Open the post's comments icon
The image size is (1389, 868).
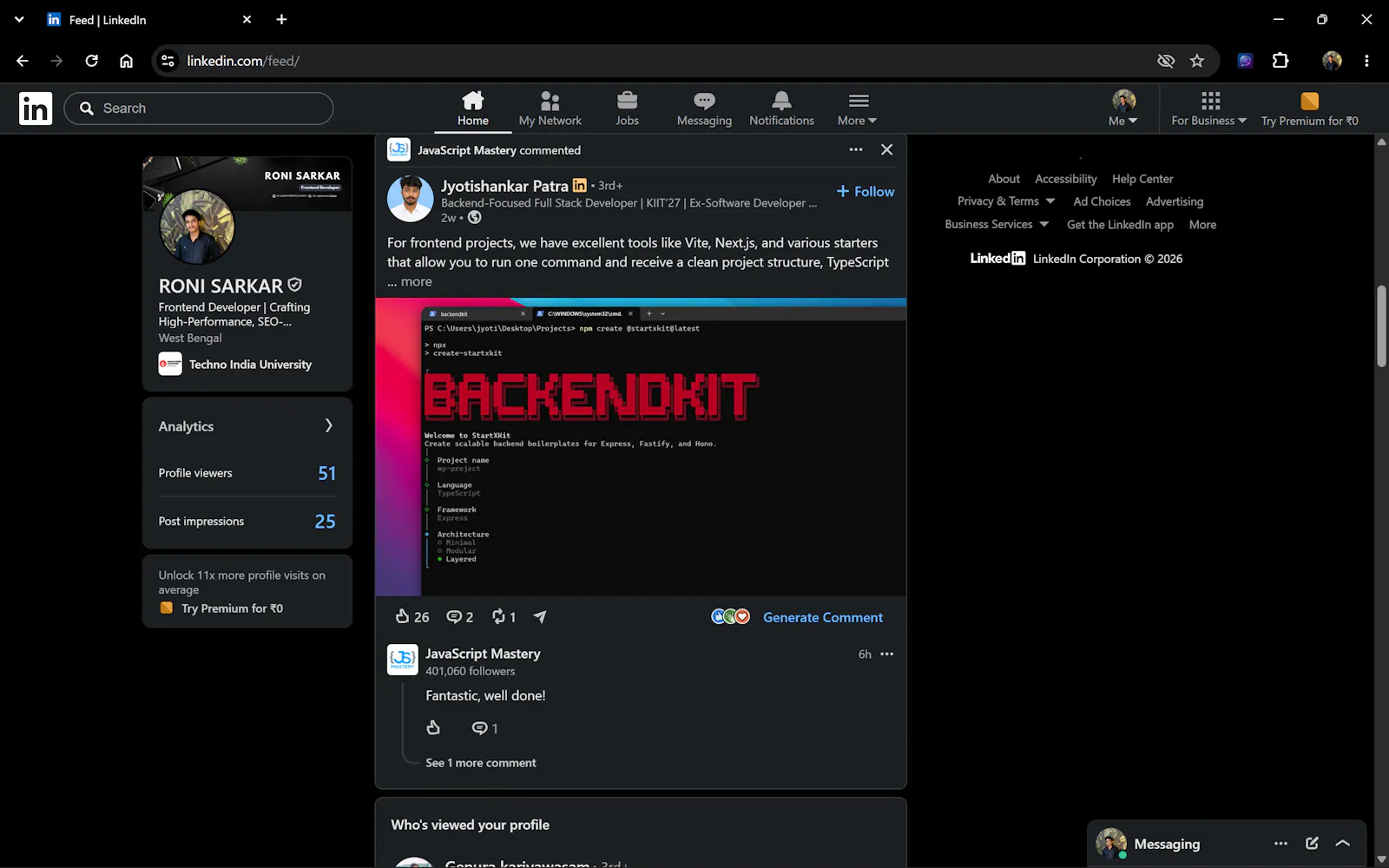tap(454, 617)
